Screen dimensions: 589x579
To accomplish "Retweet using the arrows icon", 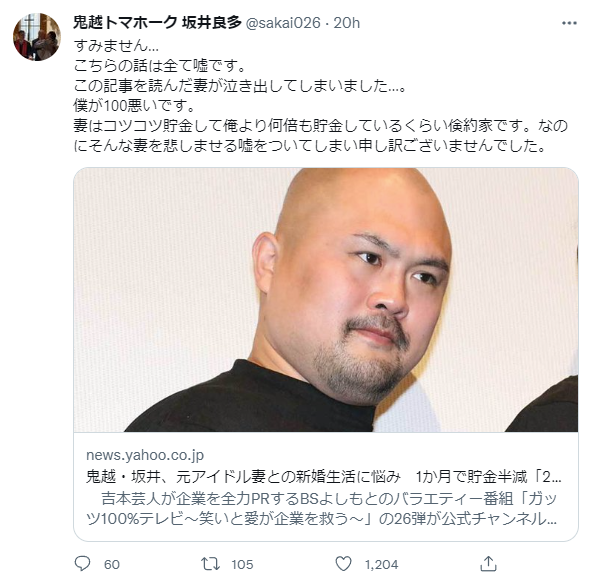I will (210, 564).
